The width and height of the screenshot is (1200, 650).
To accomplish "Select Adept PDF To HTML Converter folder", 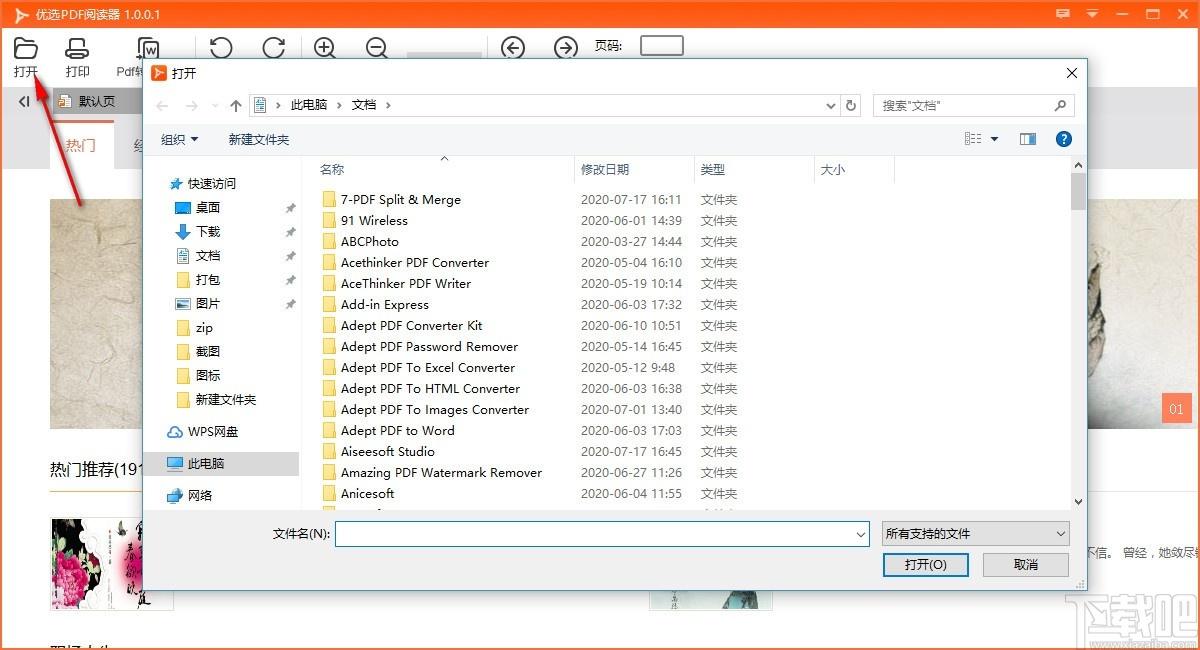I will coord(421,389).
